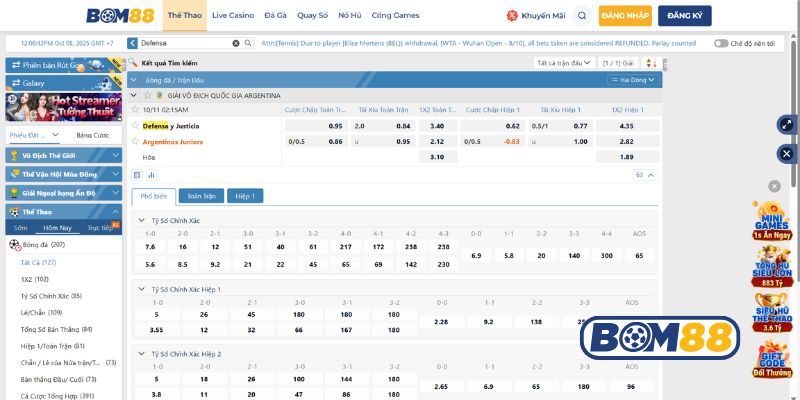Select the Thể Thao top menu
This screenshot has width=800, height=400.
185,15
